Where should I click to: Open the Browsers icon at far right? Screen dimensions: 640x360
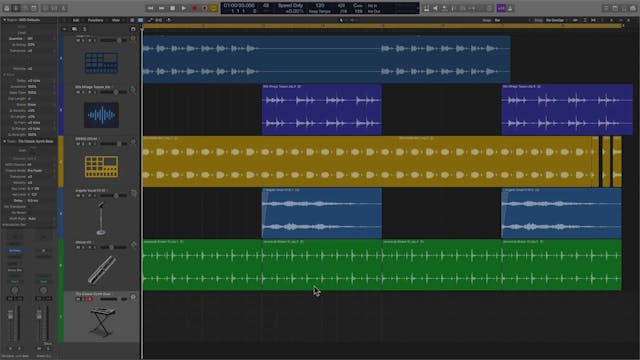(x=633, y=8)
